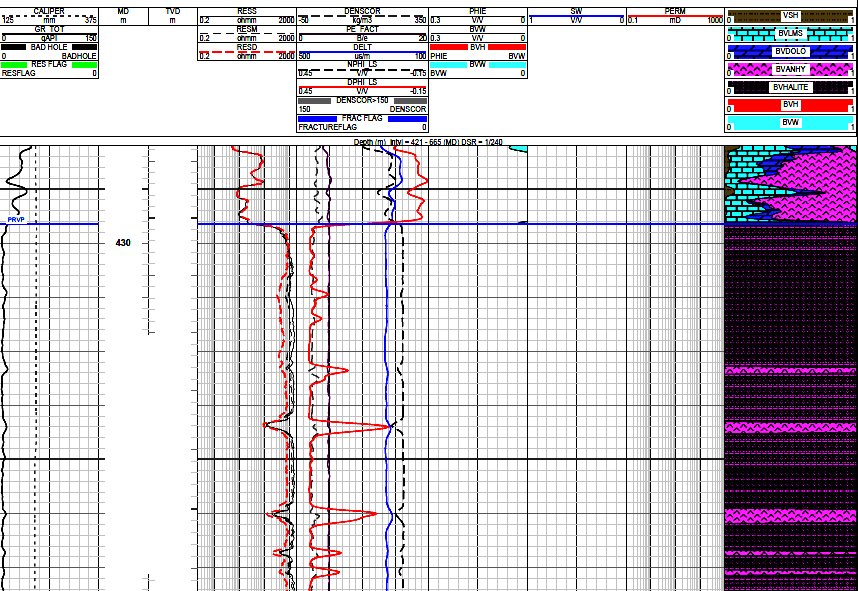Select the TVD track header

click(172, 11)
